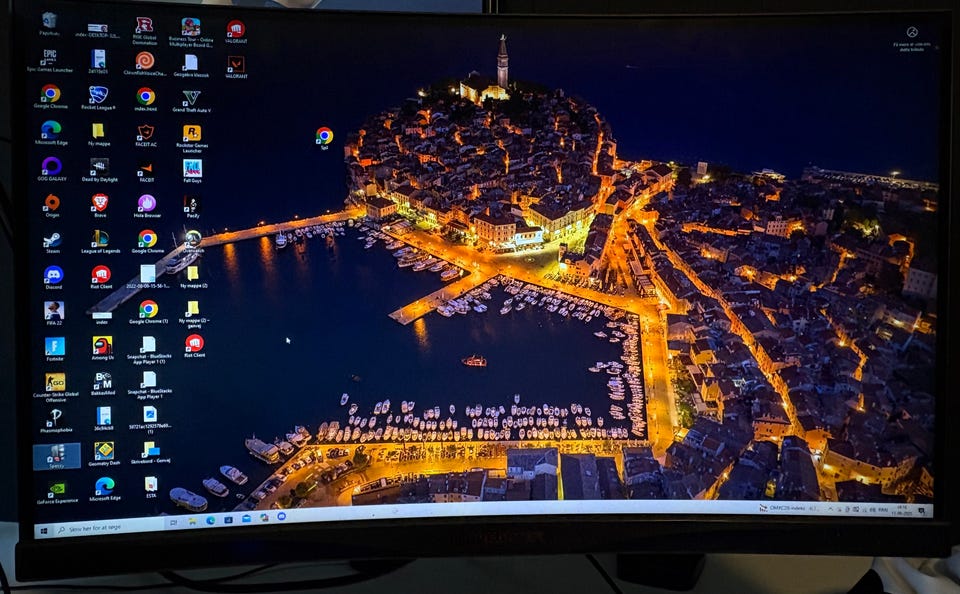
Task: Open the FACEIT AC shortcut
Action: click(146, 135)
